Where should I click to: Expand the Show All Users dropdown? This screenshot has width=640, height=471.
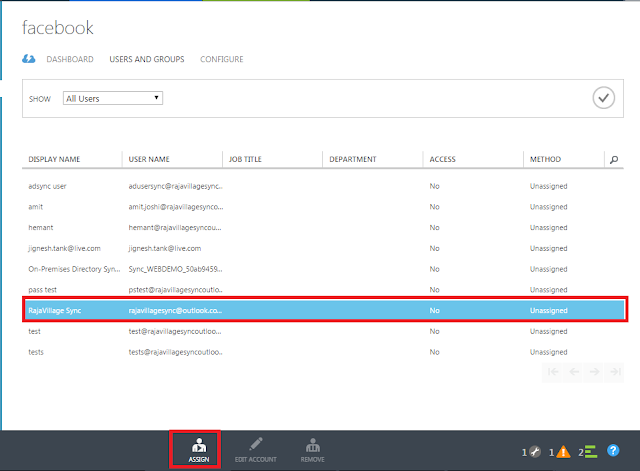(113, 98)
